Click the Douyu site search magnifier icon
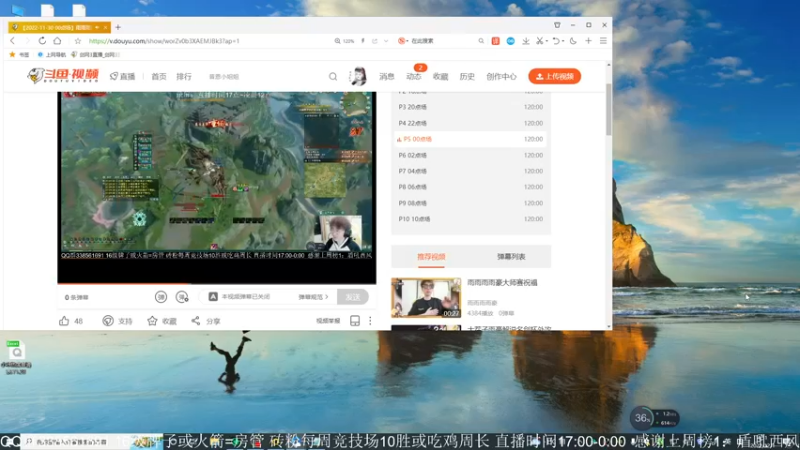The width and height of the screenshot is (800, 450). [333, 77]
